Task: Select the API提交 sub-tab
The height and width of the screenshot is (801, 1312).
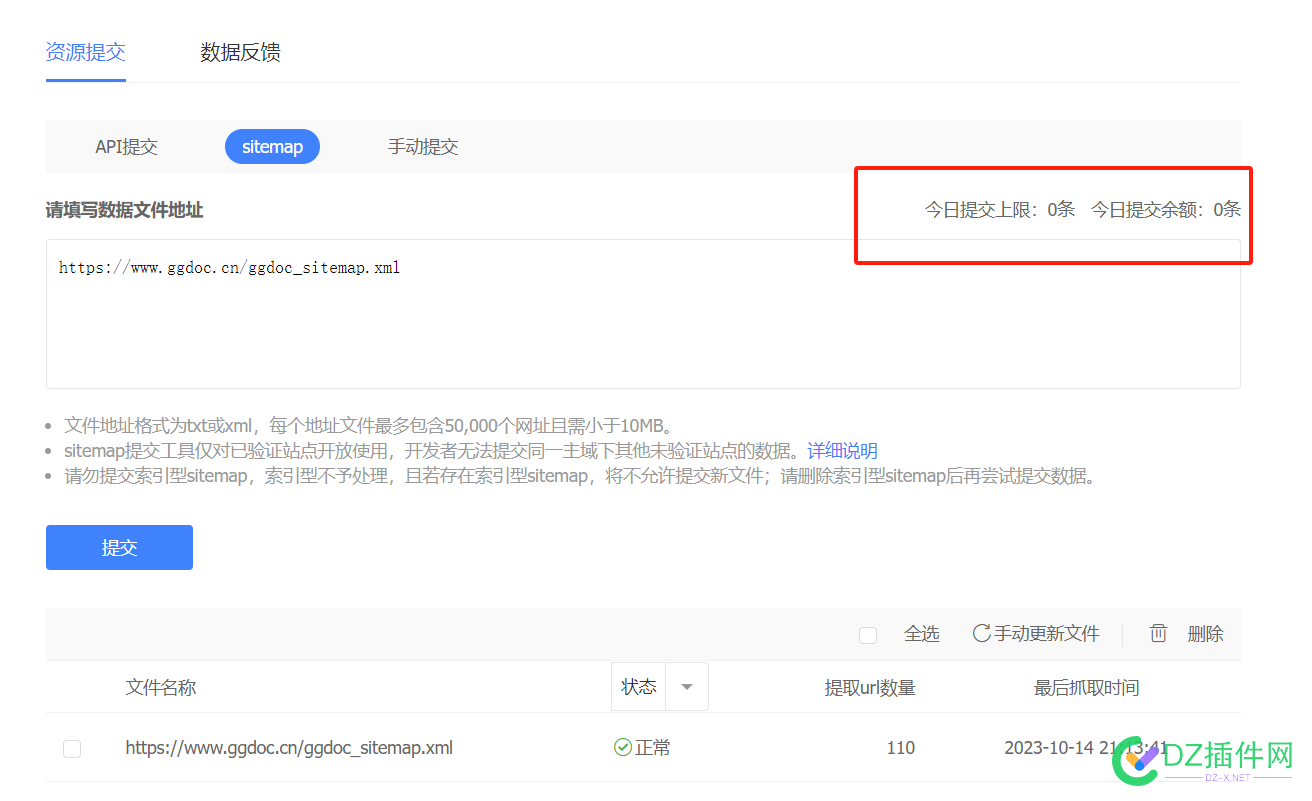Action: (126, 147)
